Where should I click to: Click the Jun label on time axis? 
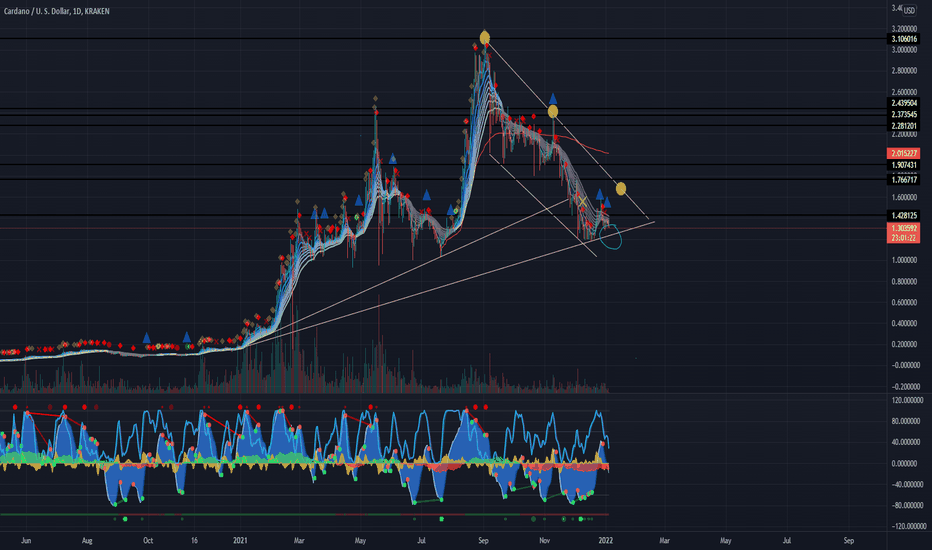pos(26,540)
